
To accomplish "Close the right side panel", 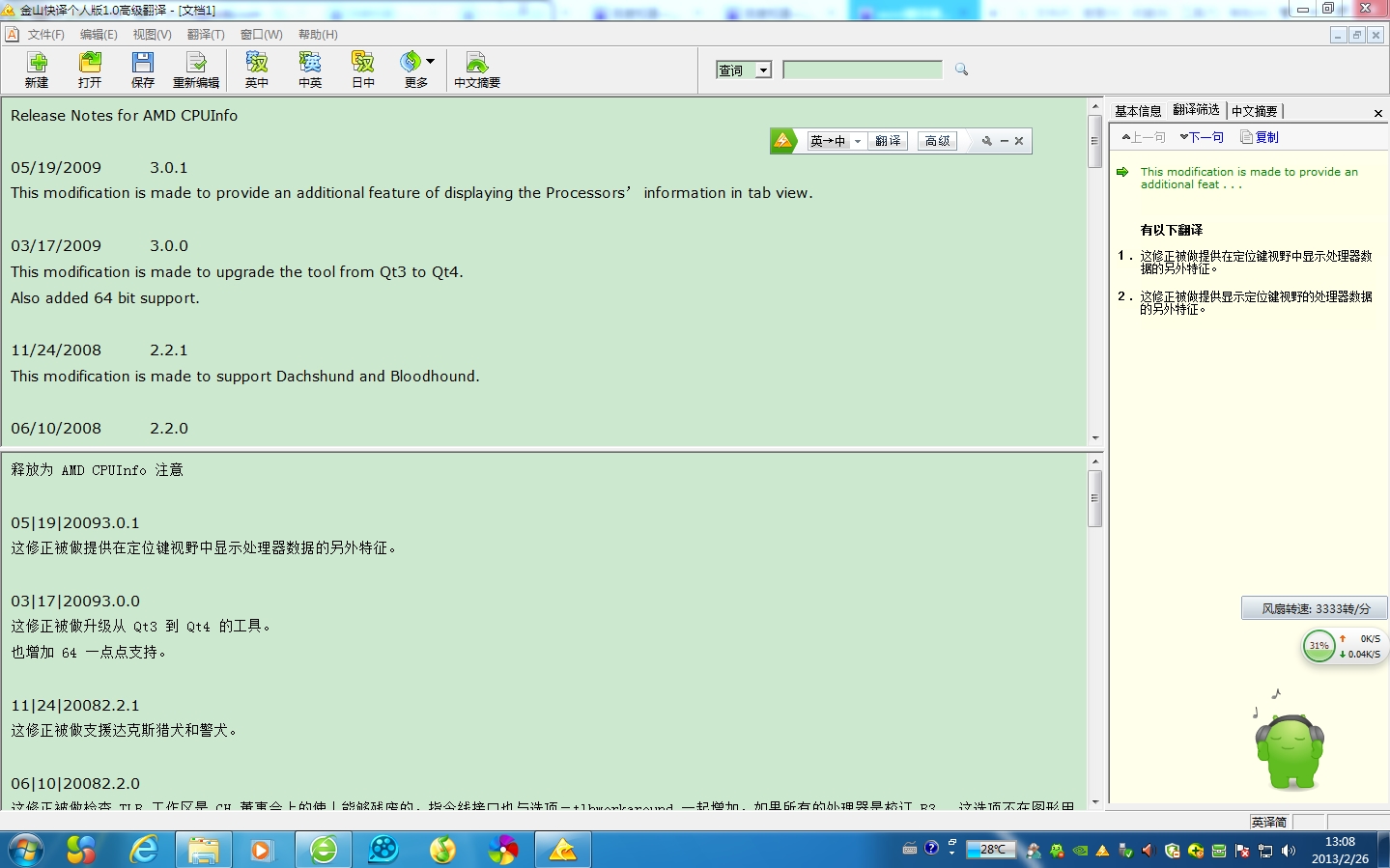I will point(1378,113).
